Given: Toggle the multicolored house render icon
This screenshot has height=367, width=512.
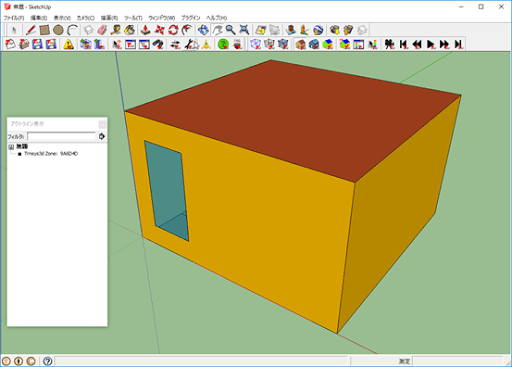Looking at the screenshot, I should tap(328, 44).
